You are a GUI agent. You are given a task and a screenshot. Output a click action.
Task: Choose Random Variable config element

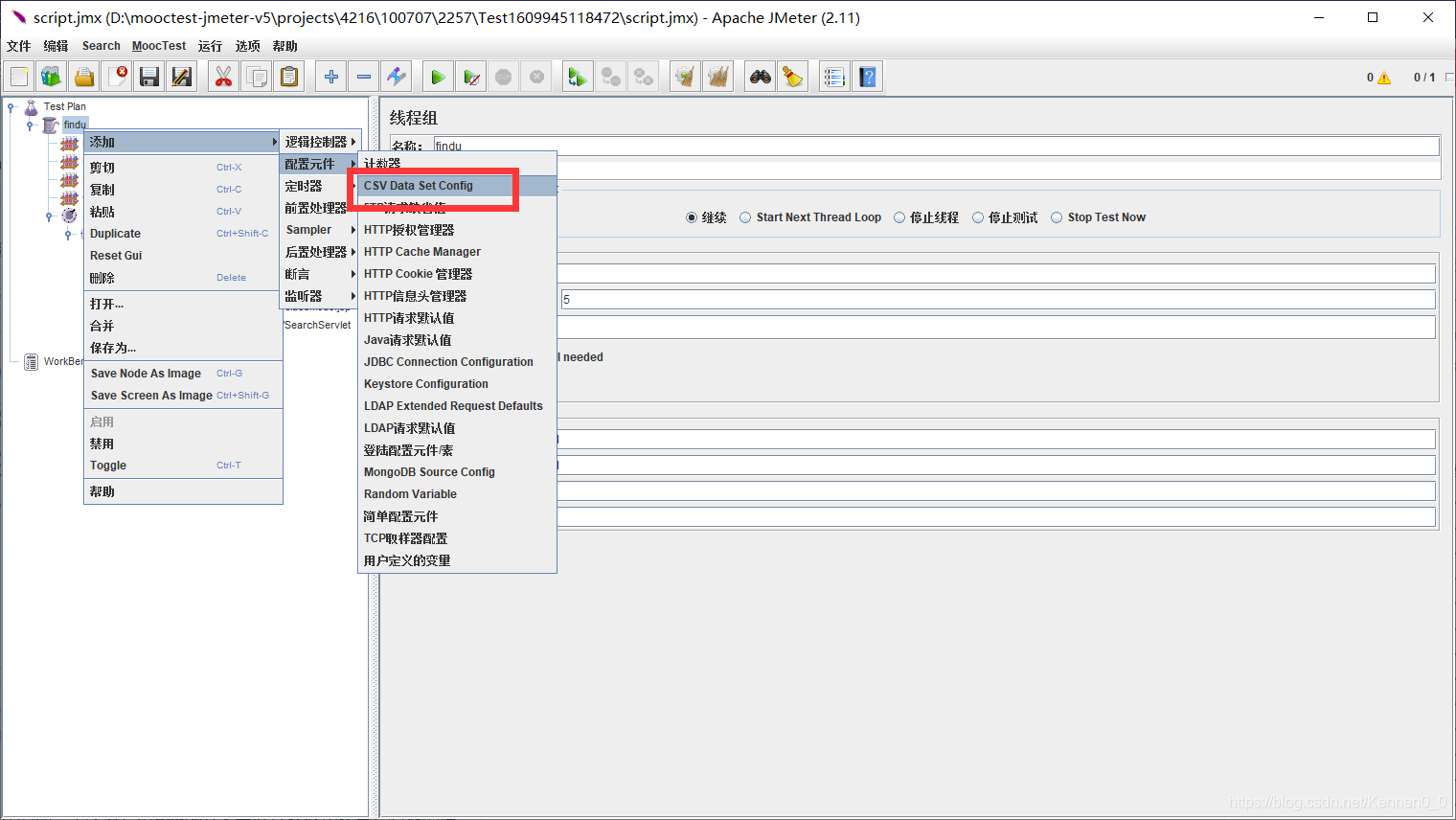pyautogui.click(x=457, y=494)
